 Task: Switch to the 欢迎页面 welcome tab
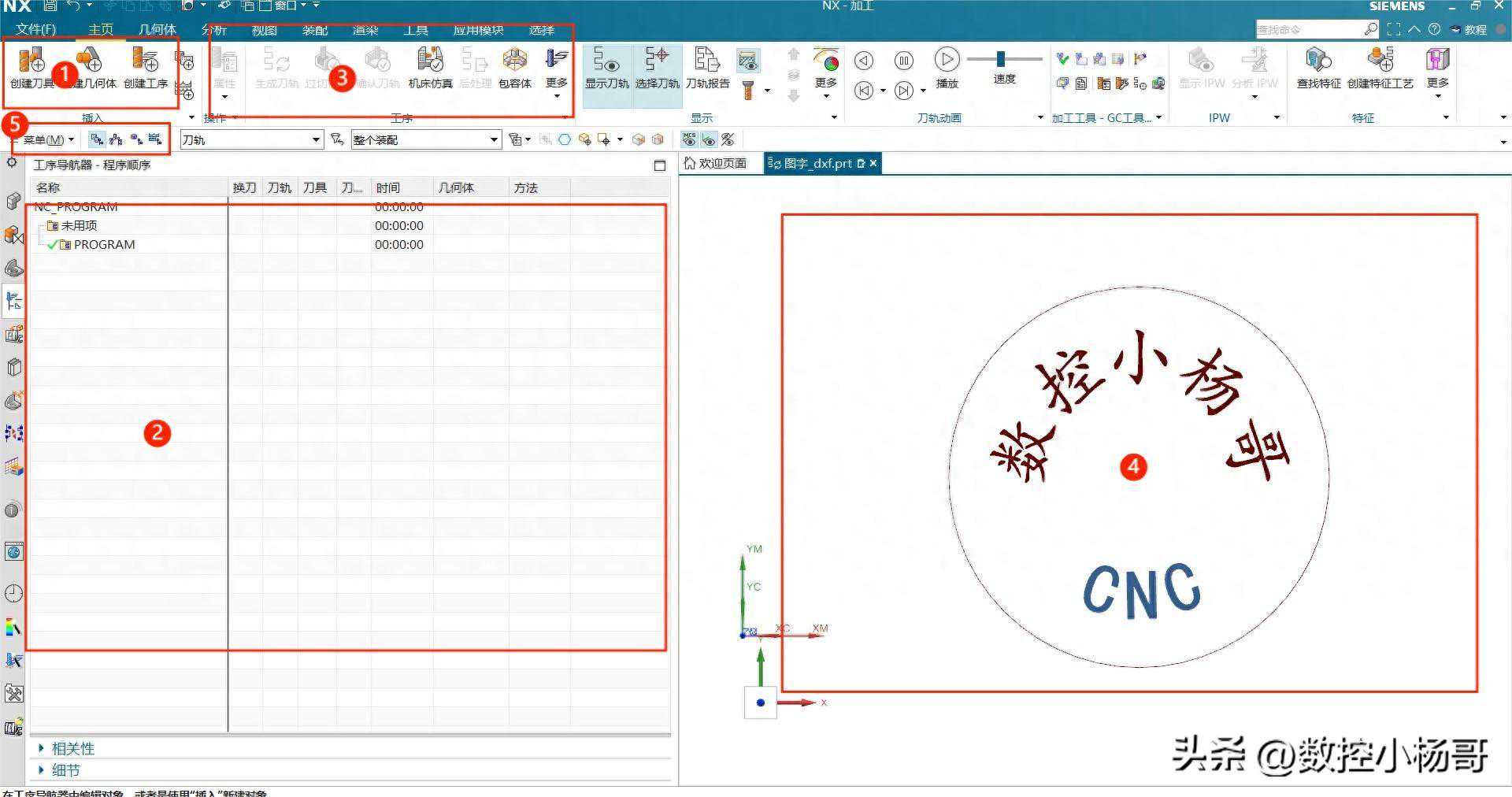[x=715, y=163]
